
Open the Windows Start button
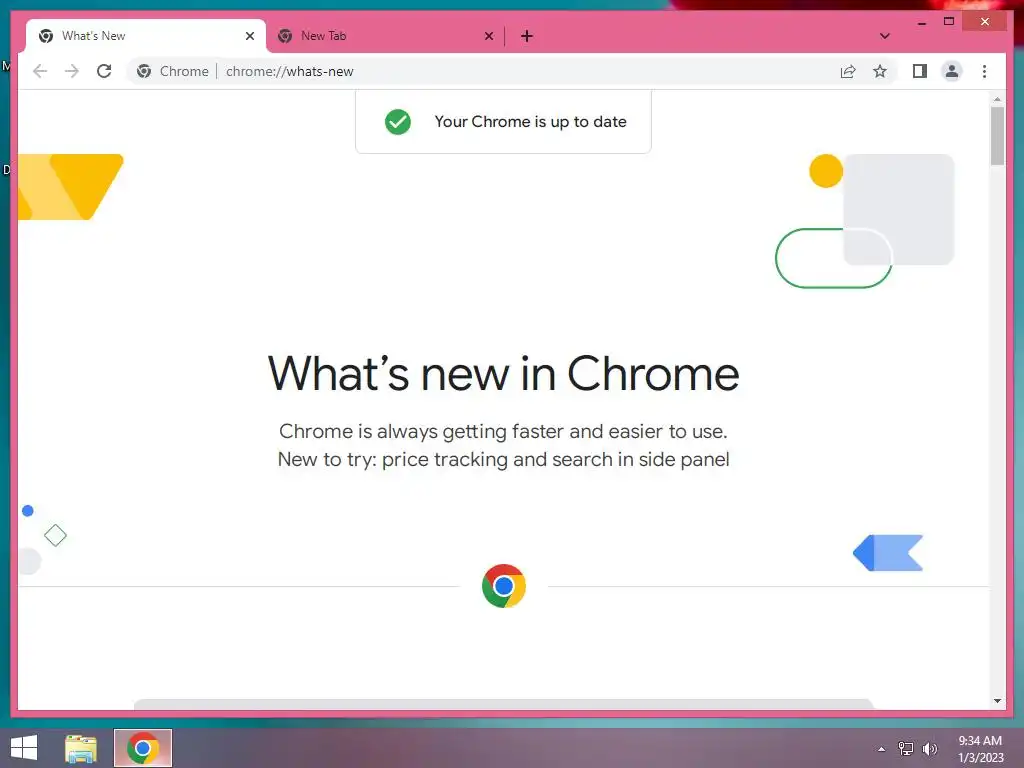24,748
